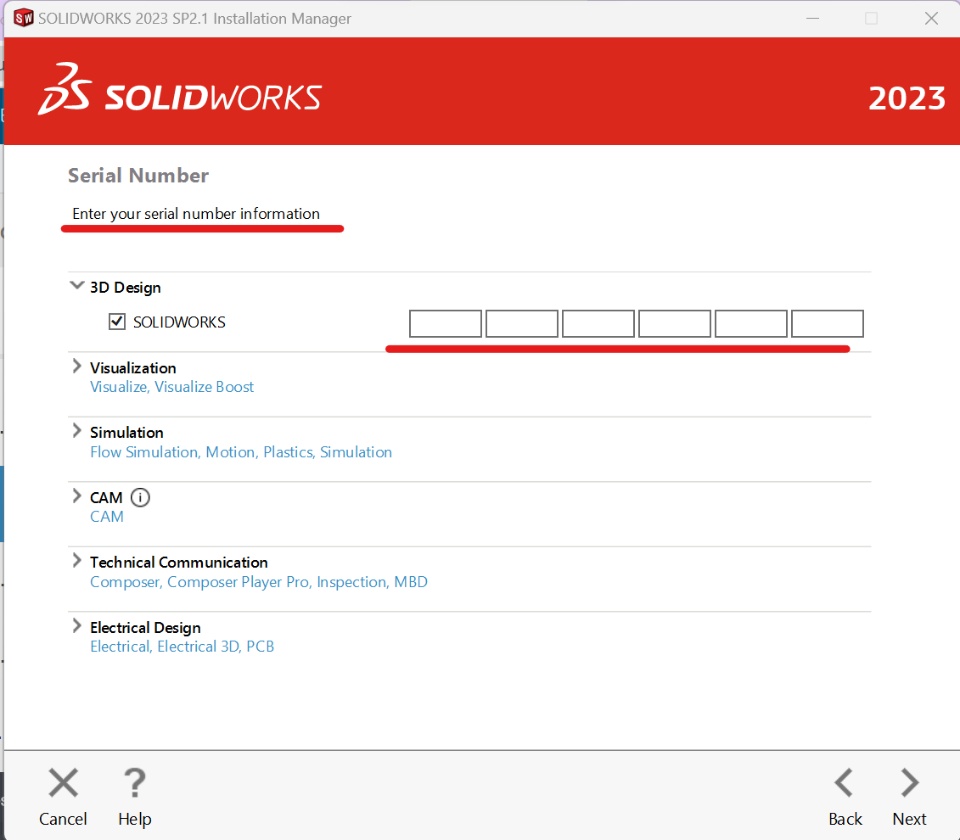The width and height of the screenshot is (960, 840).
Task: Expand the Simulation section
Action: [77, 431]
